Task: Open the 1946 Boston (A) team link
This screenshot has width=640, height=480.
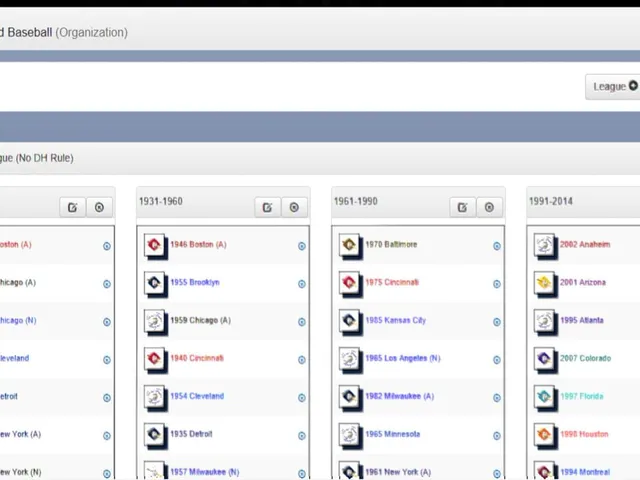Action: [x=198, y=244]
